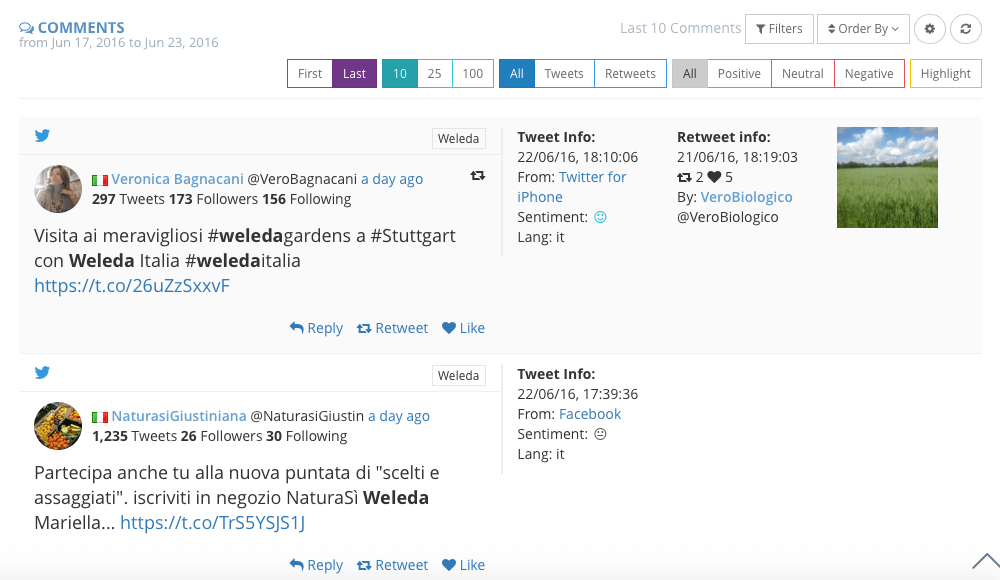1000x580 pixels.
Task: Click @VeroBagnacani handle text
Action: [x=302, y=179]
